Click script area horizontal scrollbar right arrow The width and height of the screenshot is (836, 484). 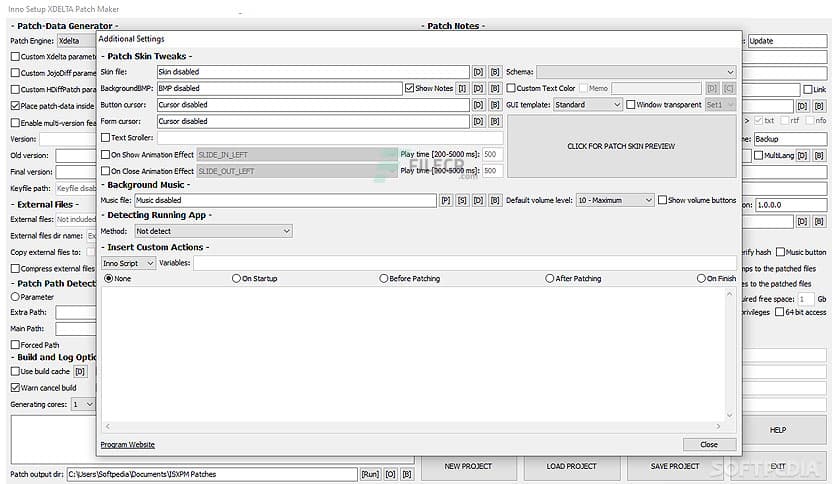[718, 426]
